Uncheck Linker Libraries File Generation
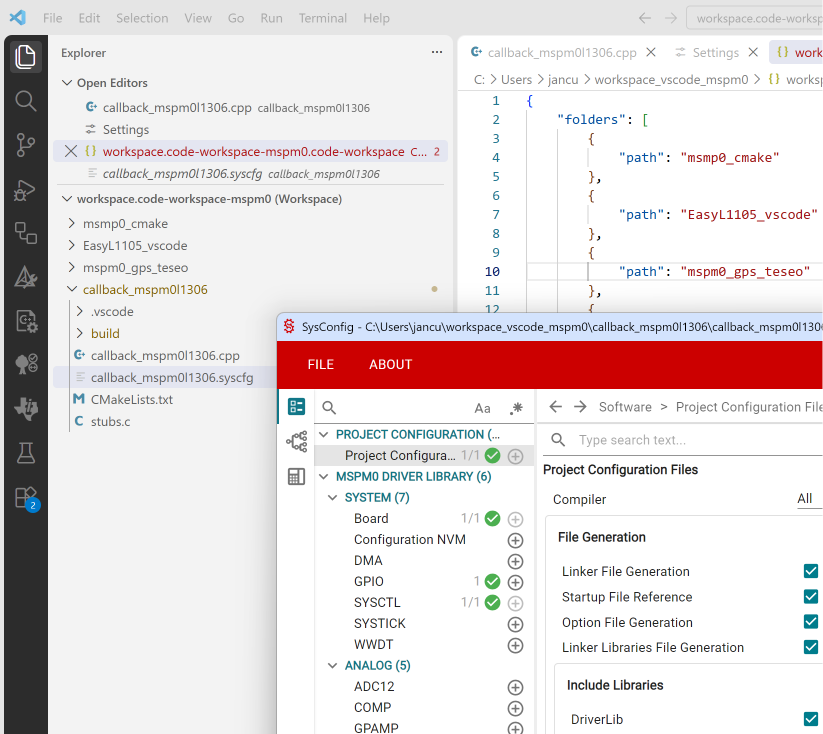The image size is (823, 734). [811, 647]
